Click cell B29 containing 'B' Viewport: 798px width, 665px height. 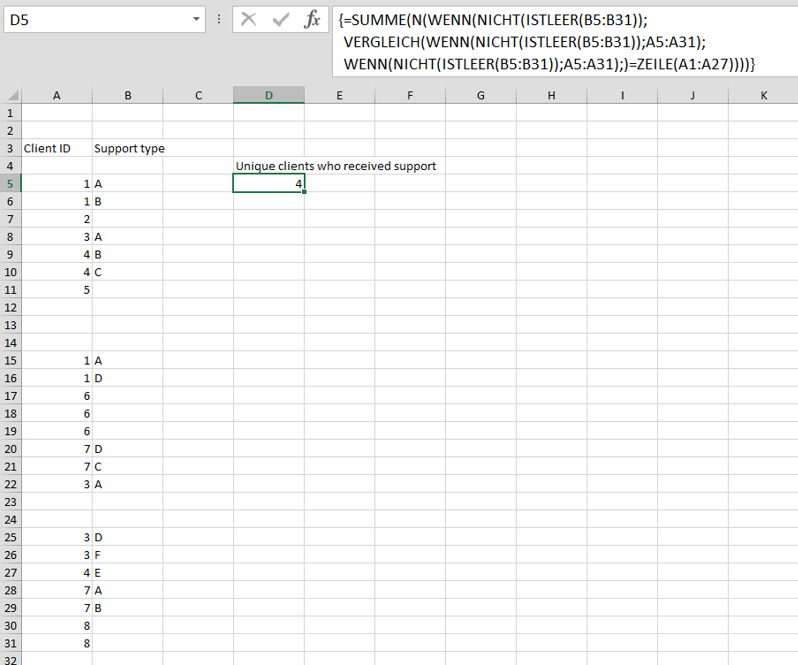pos(128,608)
